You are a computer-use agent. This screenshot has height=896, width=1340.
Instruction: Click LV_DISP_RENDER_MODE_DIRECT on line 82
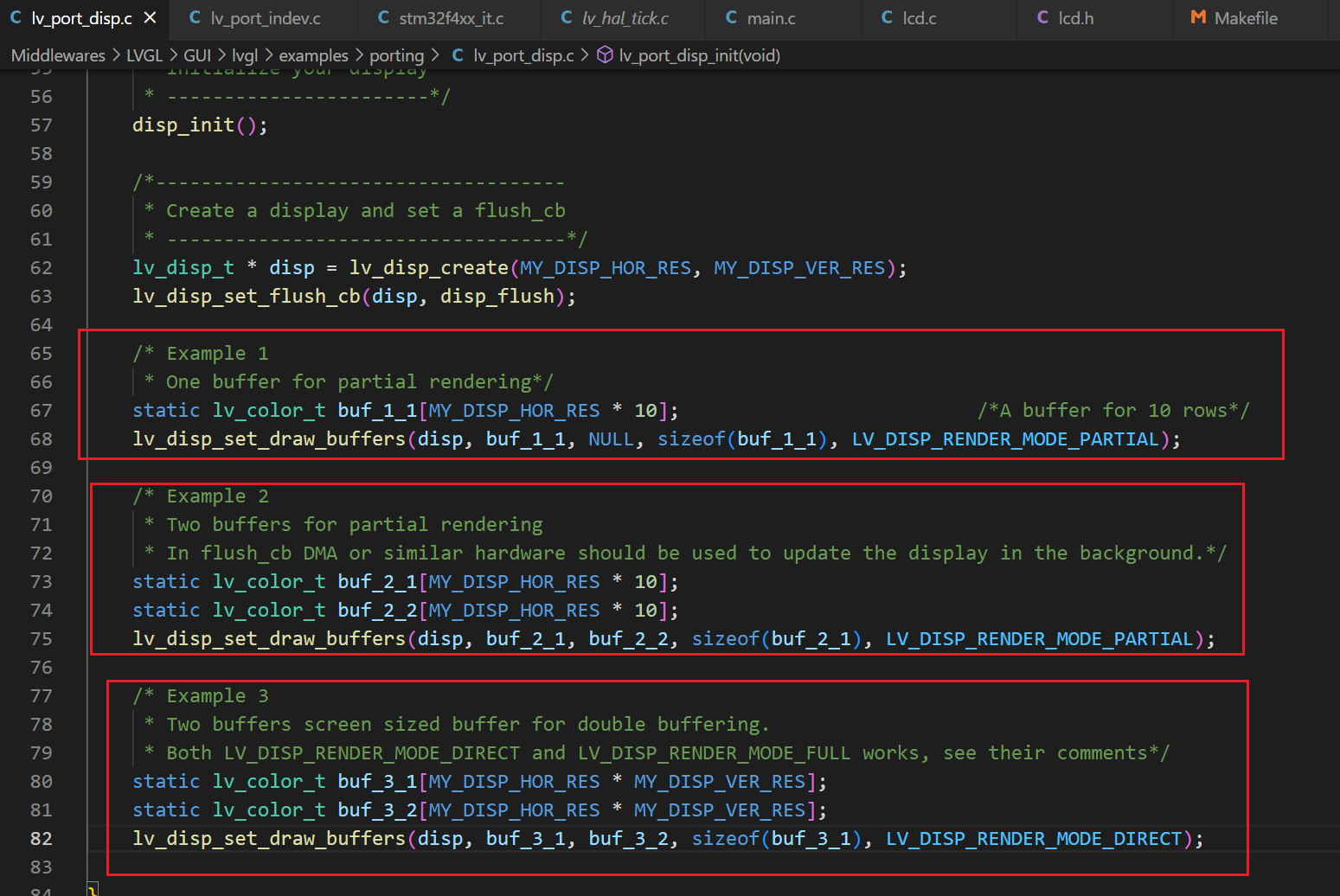tap(1034, 839)
